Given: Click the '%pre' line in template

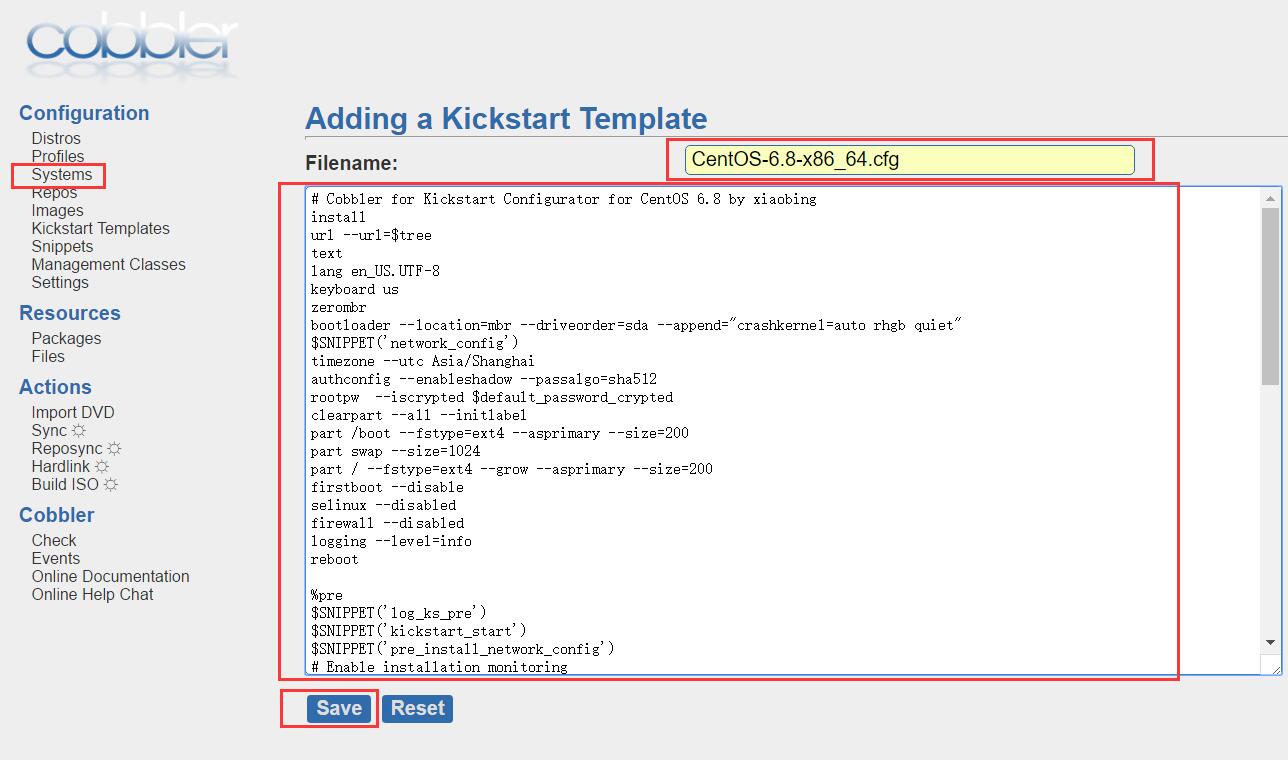Looking at the screenshot, I should [x=326, y=595].
